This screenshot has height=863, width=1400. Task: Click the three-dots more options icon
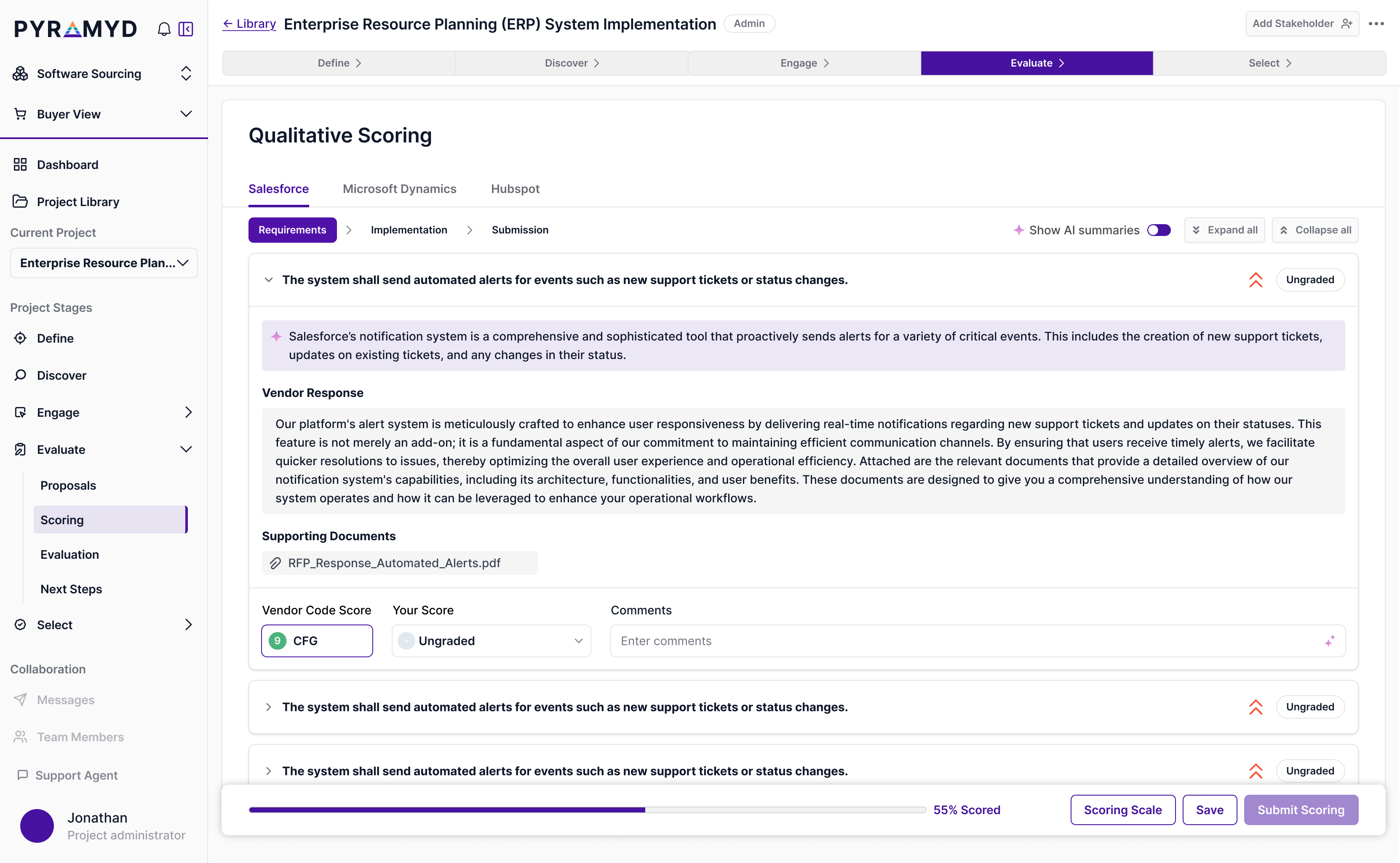(x=1376, y=24)
